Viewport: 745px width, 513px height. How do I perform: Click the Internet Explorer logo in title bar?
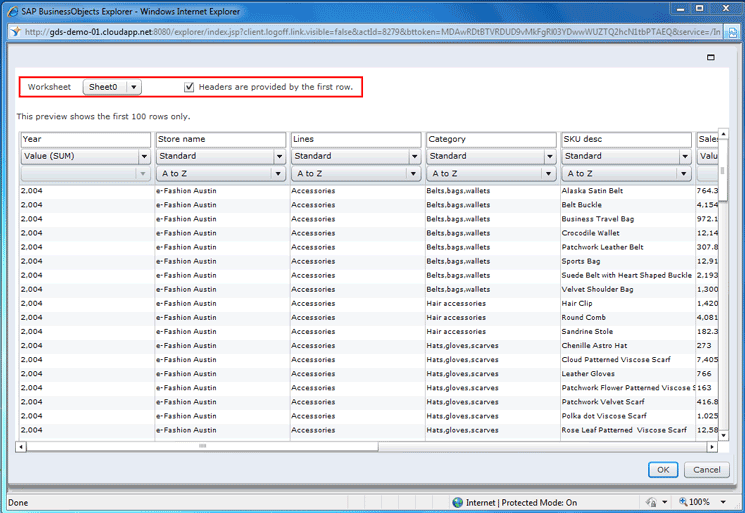coord(13,11)
